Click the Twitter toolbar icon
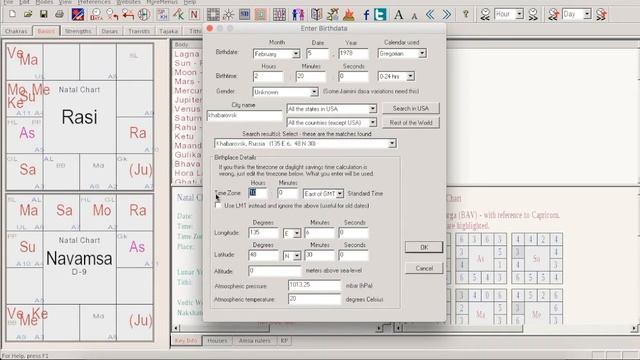Viewport: 640px width, 360px height. tap(380, 15)
